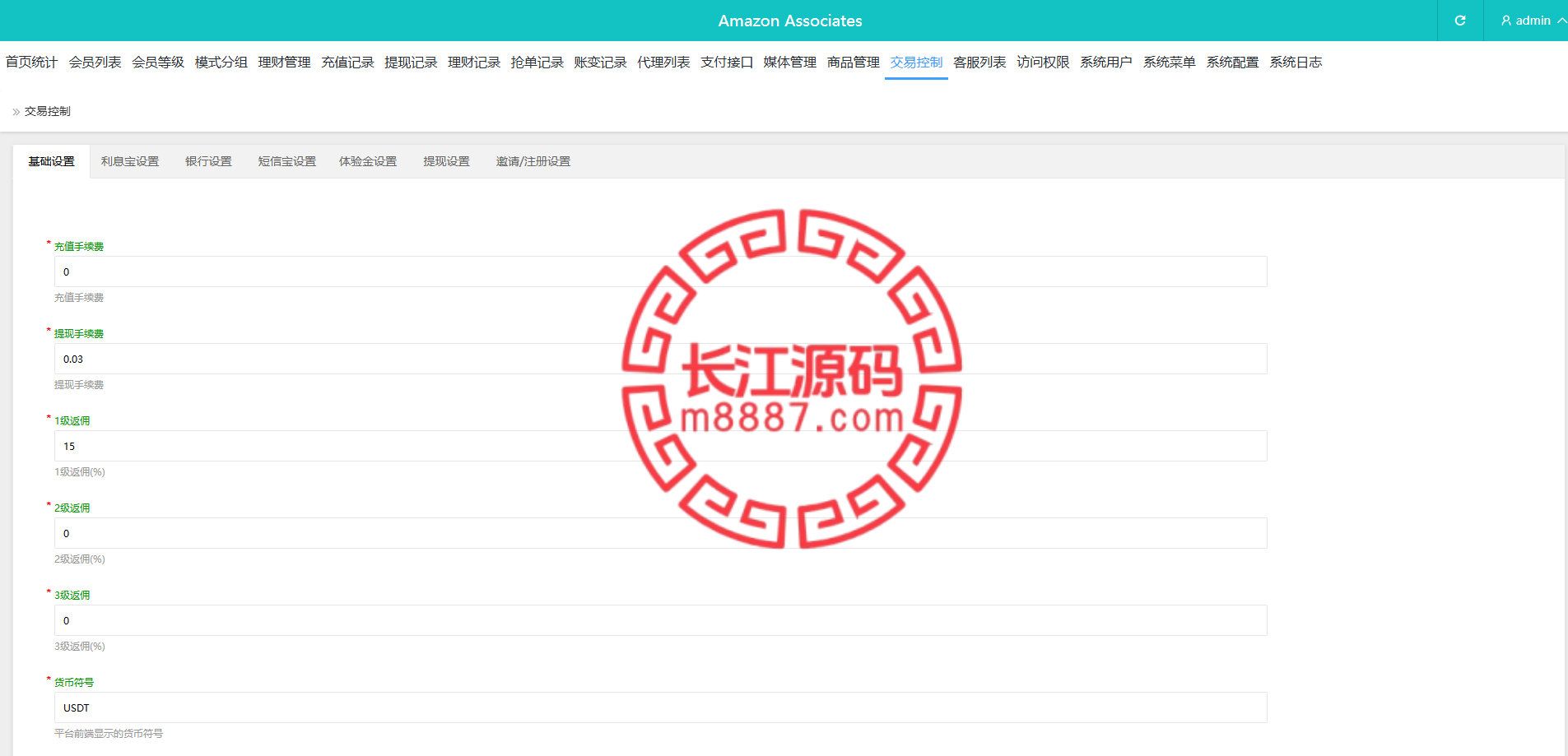
Task: Click the 1级返佣(%) hint text
Action: click(80, 472)
